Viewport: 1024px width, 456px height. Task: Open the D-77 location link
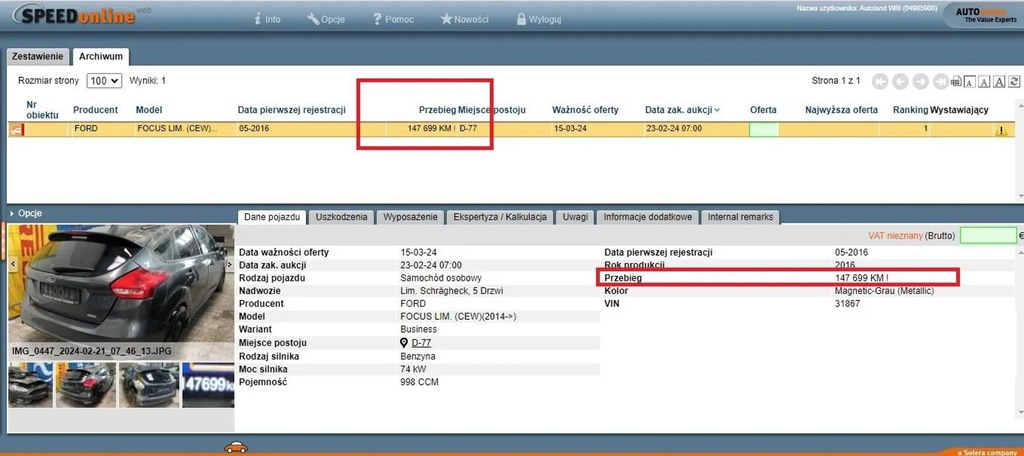pos(421,343)
